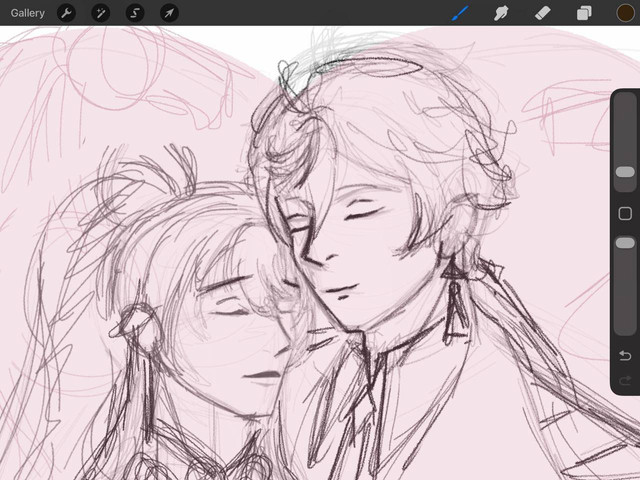Viewport: 640px width, 480px height.
Task: Open the Actions wrench menu
Action: (x=66, y=13)
